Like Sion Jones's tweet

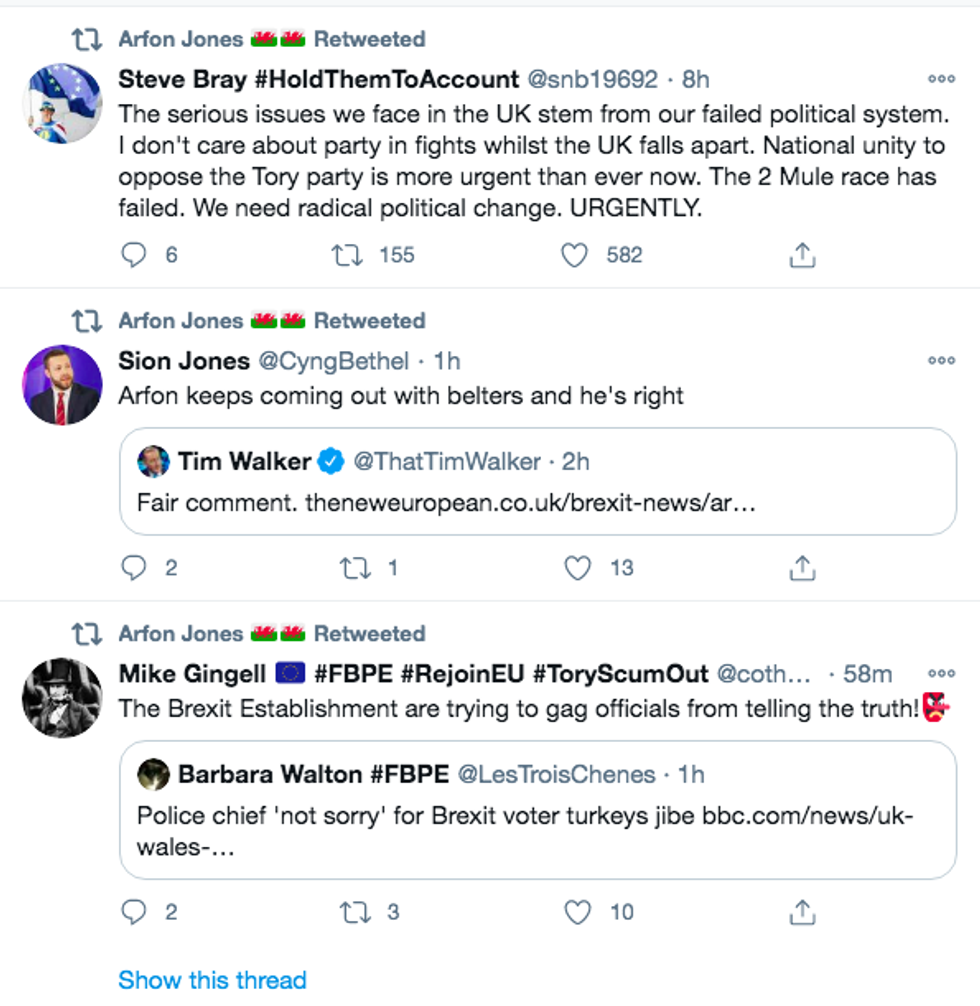[x=578, y=568]
